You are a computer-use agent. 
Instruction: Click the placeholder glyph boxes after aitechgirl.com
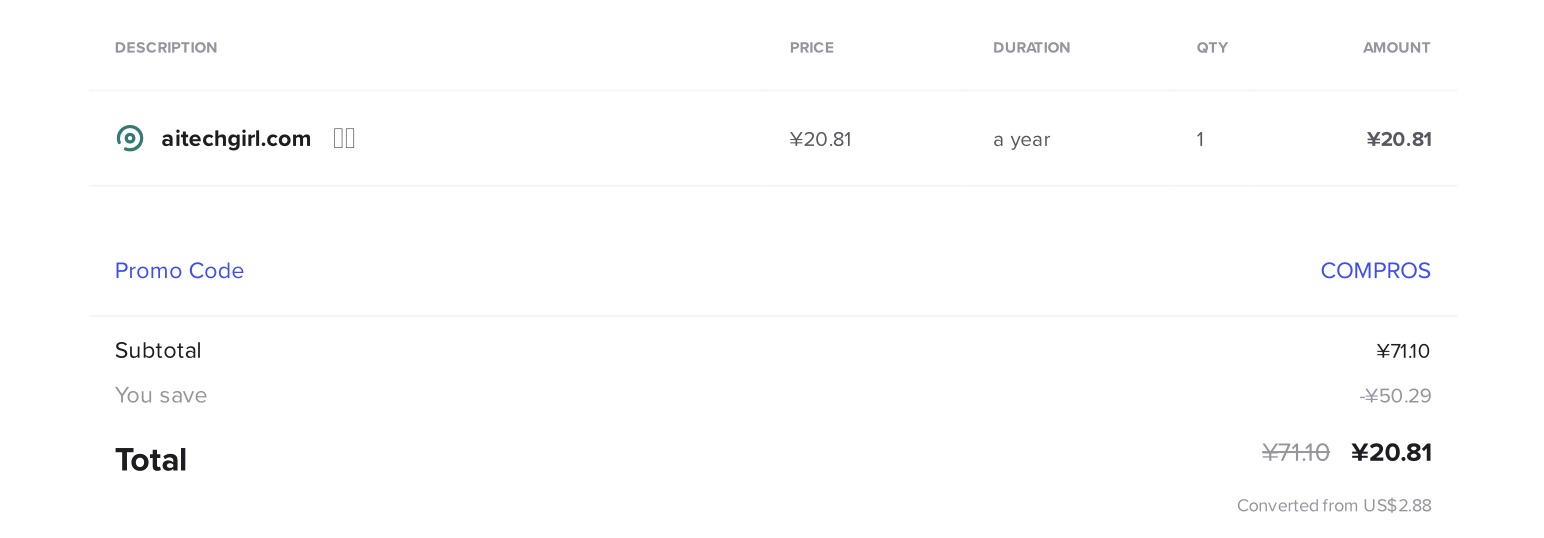pos(344,138)
